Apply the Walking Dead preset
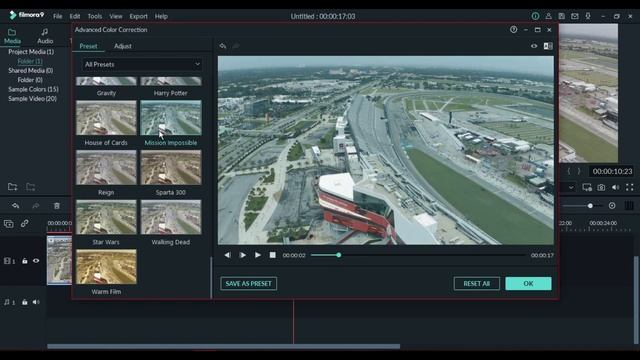Viewport: 640px width, 360px height. (x=171, y=217)
